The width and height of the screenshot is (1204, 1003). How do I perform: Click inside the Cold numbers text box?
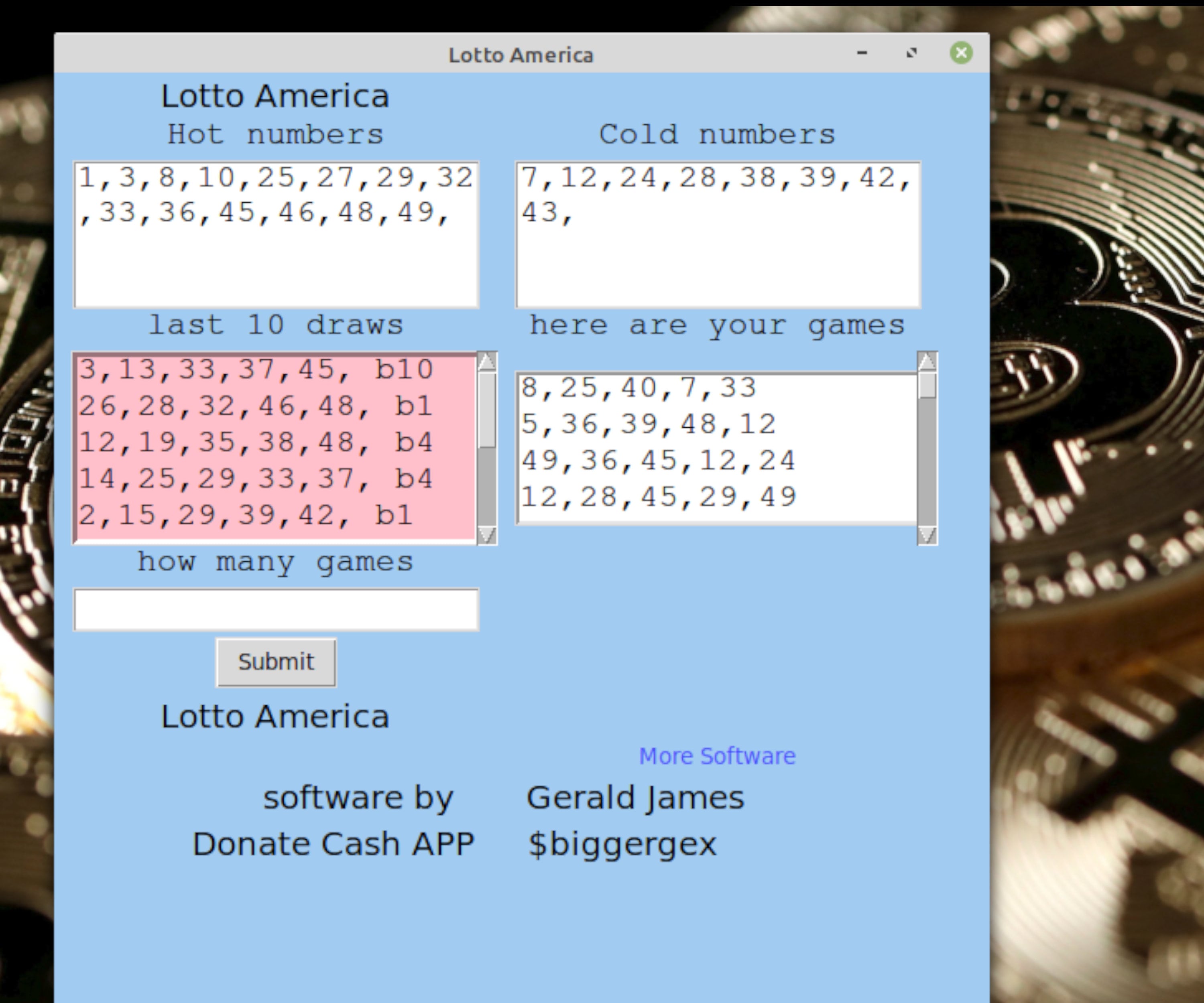click(x=718, y=235)
